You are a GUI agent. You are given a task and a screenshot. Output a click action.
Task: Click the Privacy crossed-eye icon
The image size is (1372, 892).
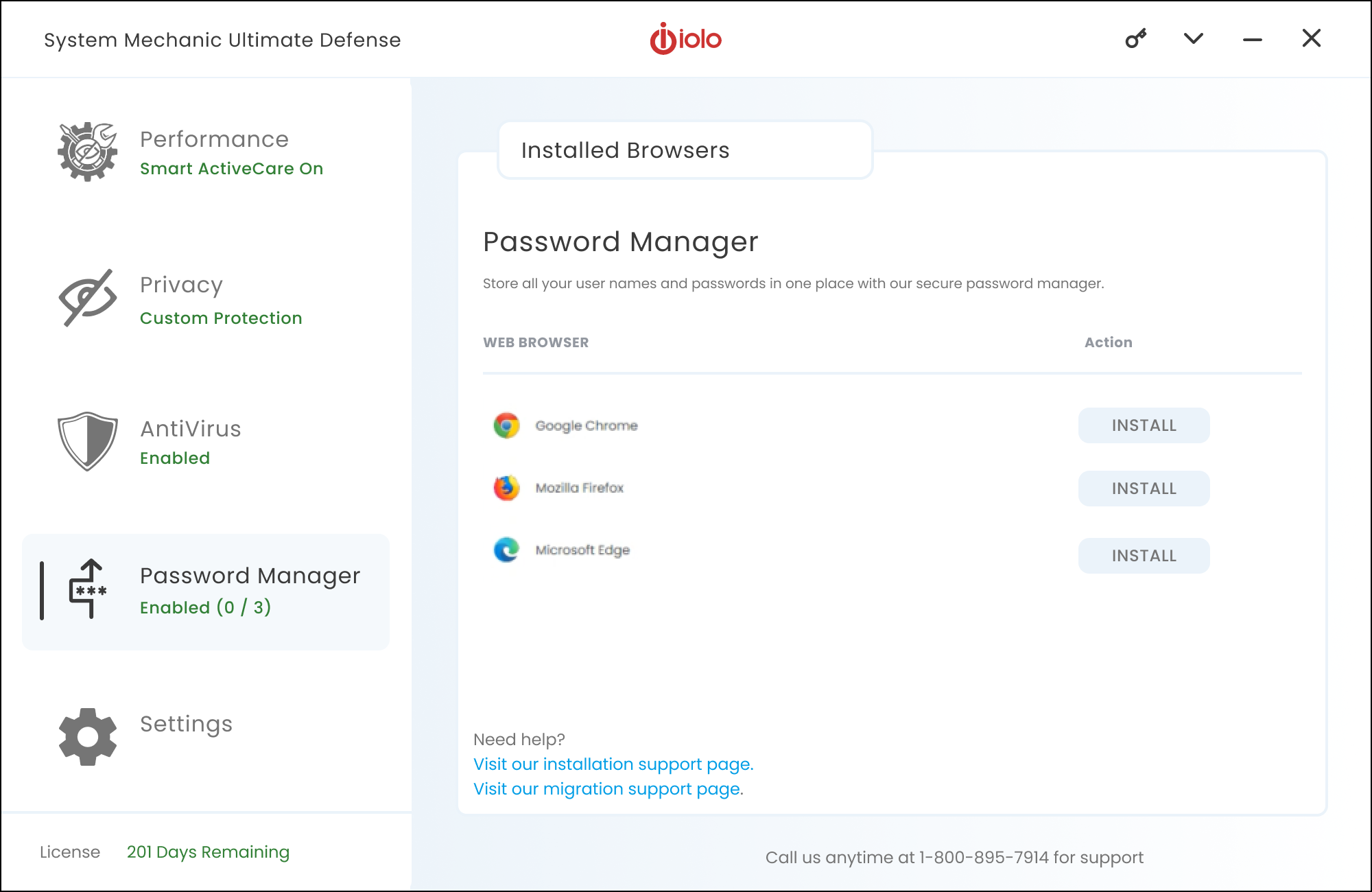tap(87, 298)
